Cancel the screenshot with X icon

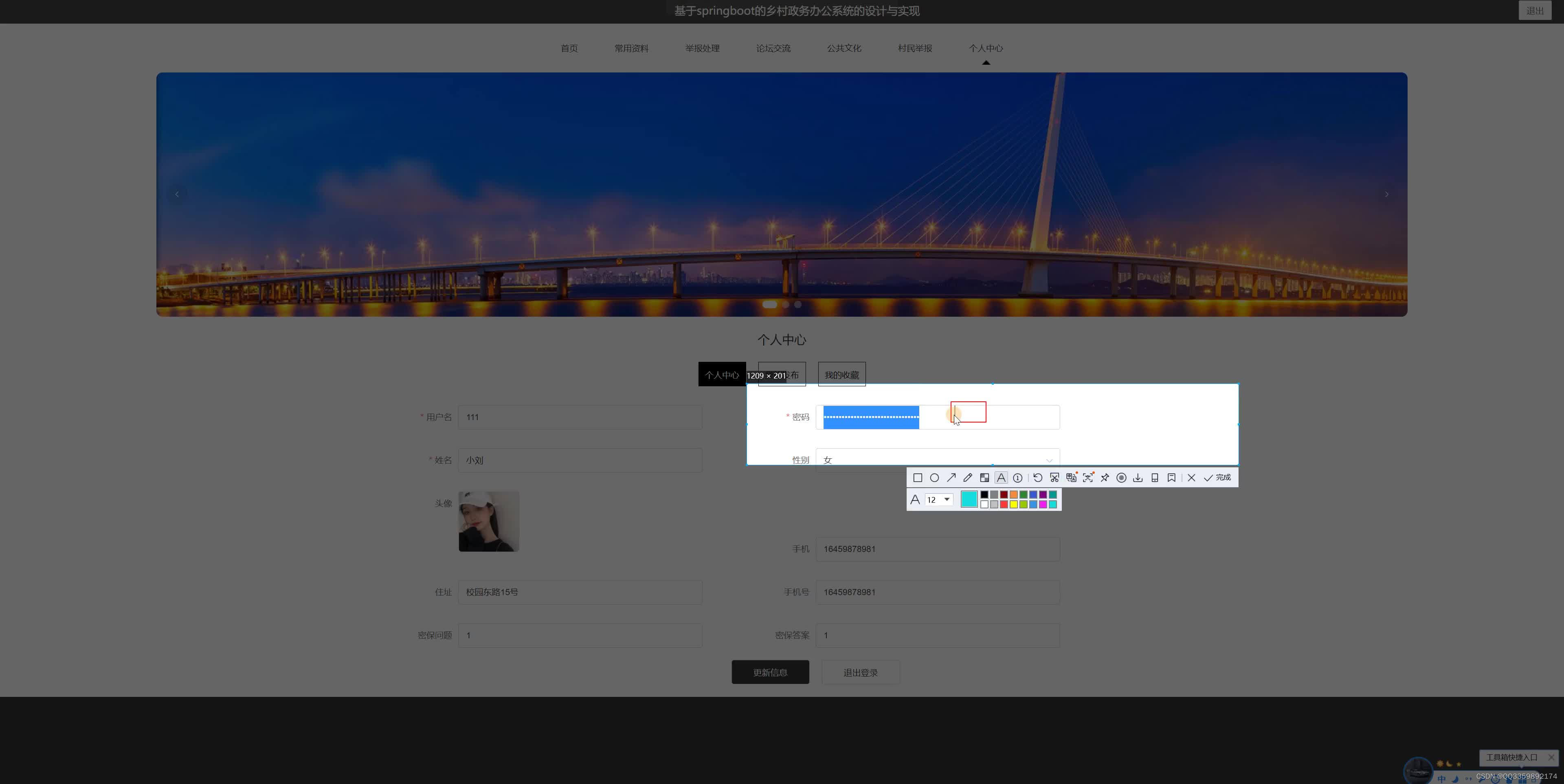tap(1191, 477)
